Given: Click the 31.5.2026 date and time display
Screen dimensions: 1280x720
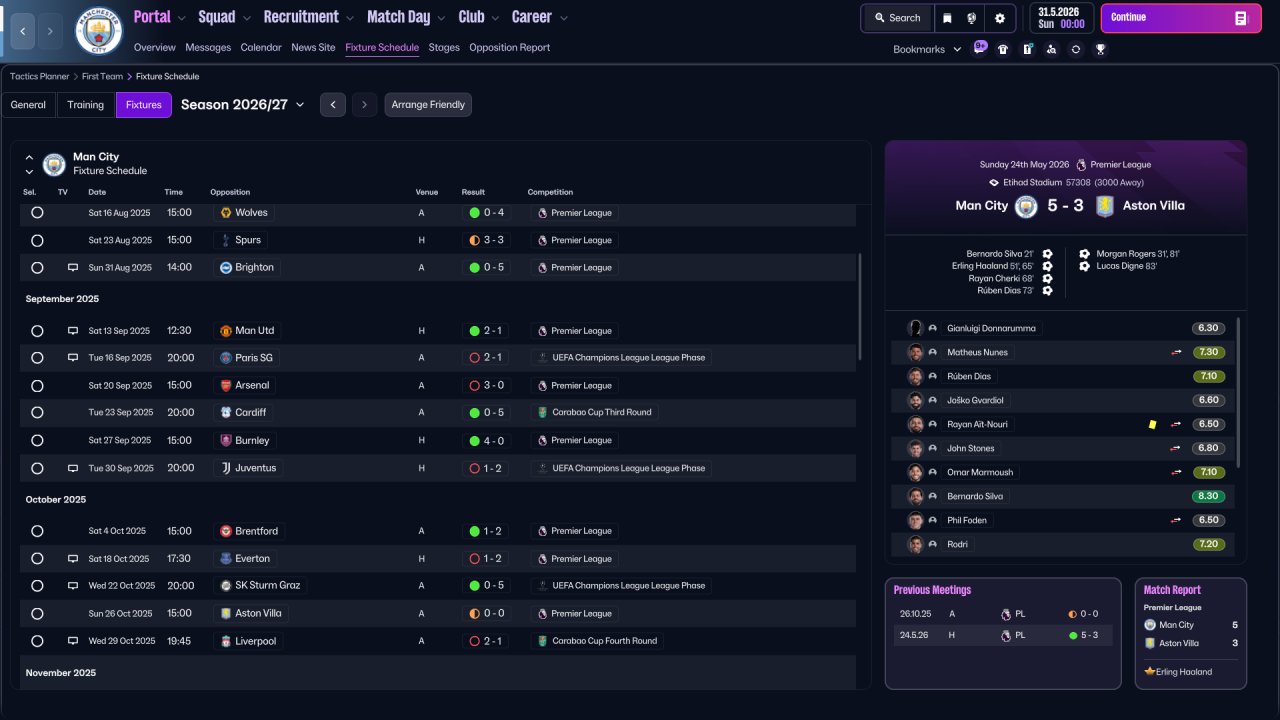Looking at the screenshot, I should [1061, 18].
